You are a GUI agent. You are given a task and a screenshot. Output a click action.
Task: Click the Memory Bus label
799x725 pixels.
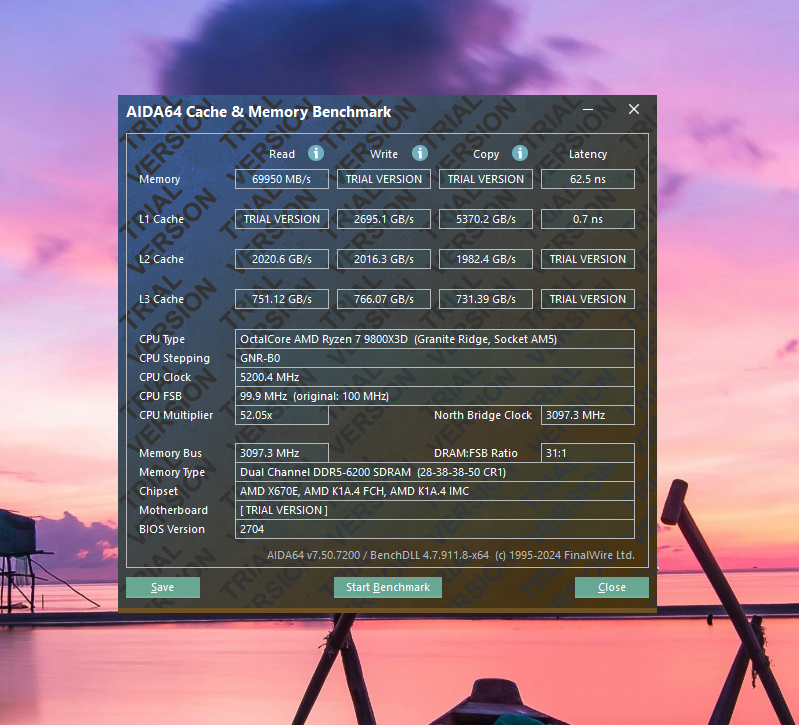170,453
